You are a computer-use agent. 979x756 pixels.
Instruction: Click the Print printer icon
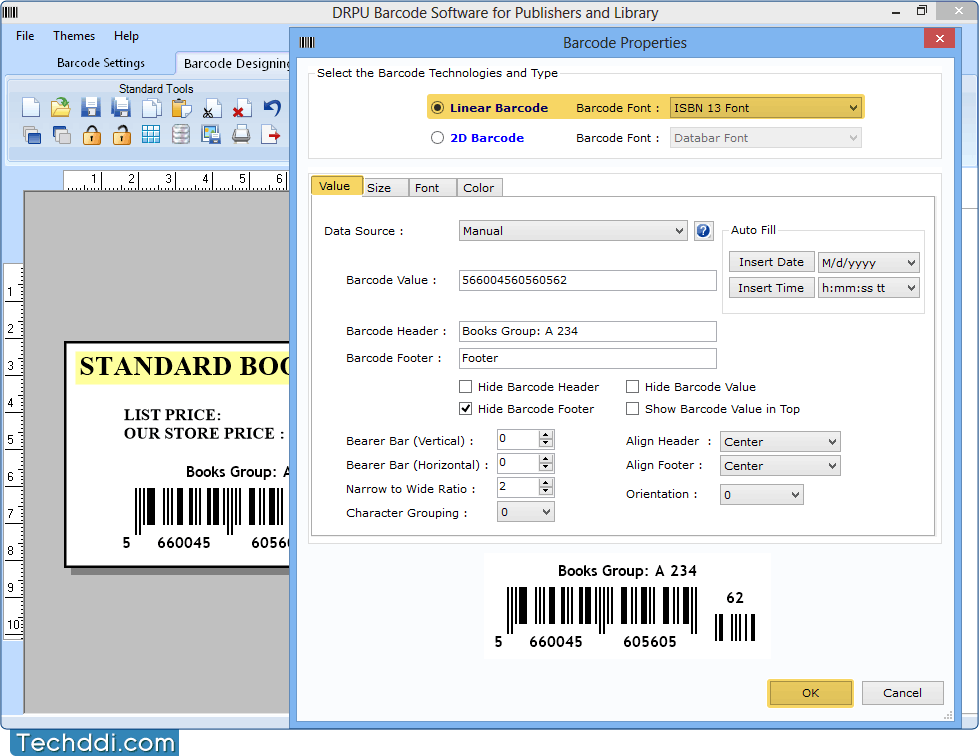241,135
